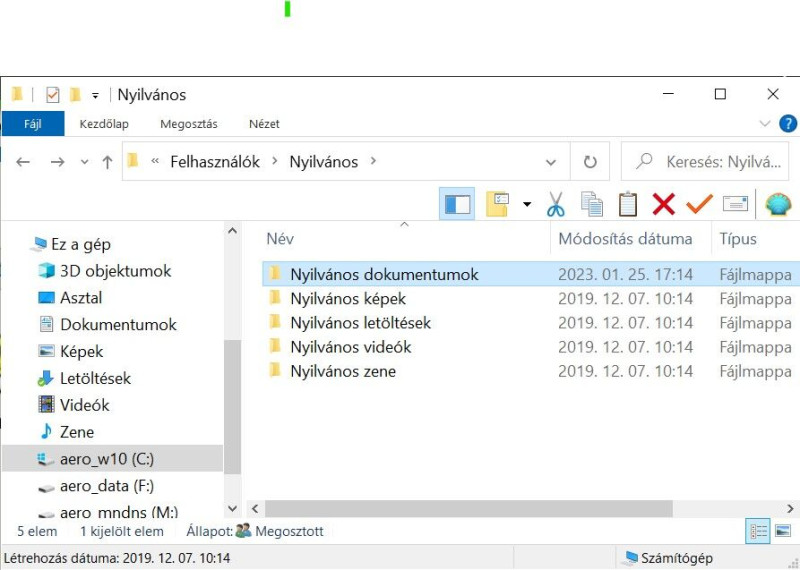Click the new folder icon in title bar
The height and width of the screenshot is (570, 800).
click(75, 94)
